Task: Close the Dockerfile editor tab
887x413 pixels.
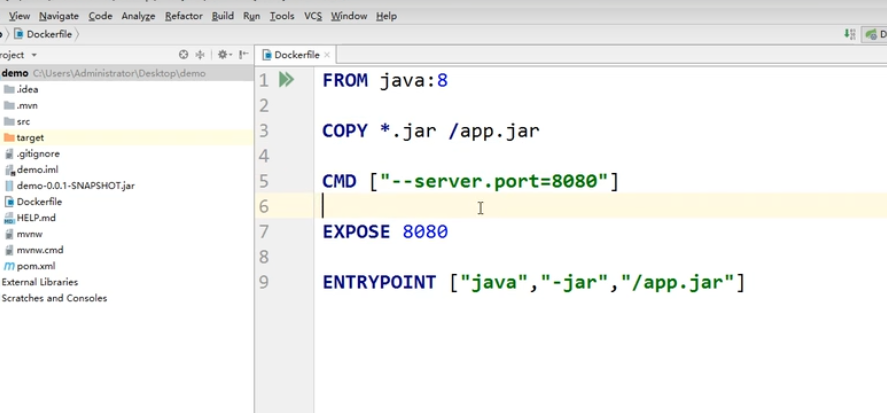Action: tap(327, 55)
